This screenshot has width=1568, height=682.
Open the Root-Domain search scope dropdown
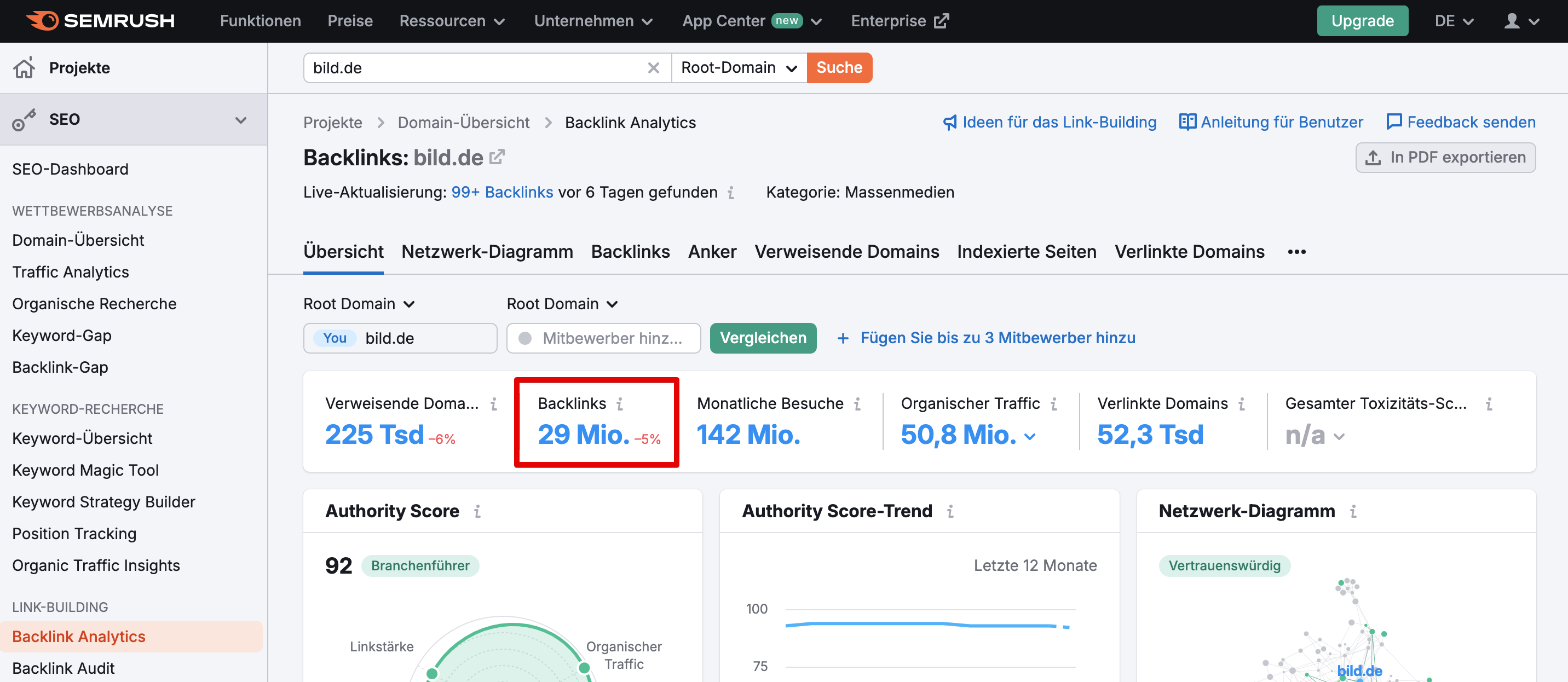click(x=739, y=67)
